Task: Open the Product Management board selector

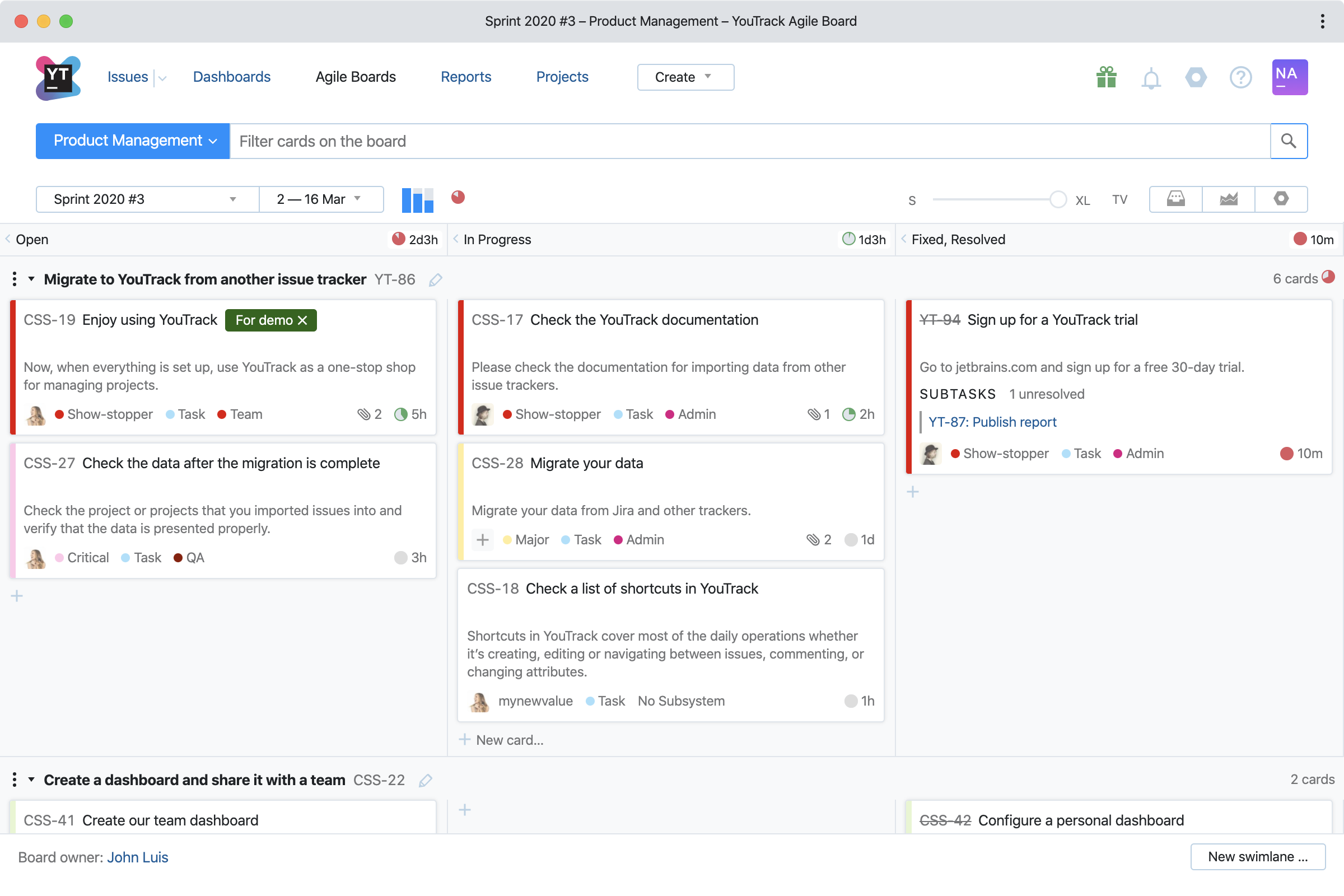Action: coord(133,141)
